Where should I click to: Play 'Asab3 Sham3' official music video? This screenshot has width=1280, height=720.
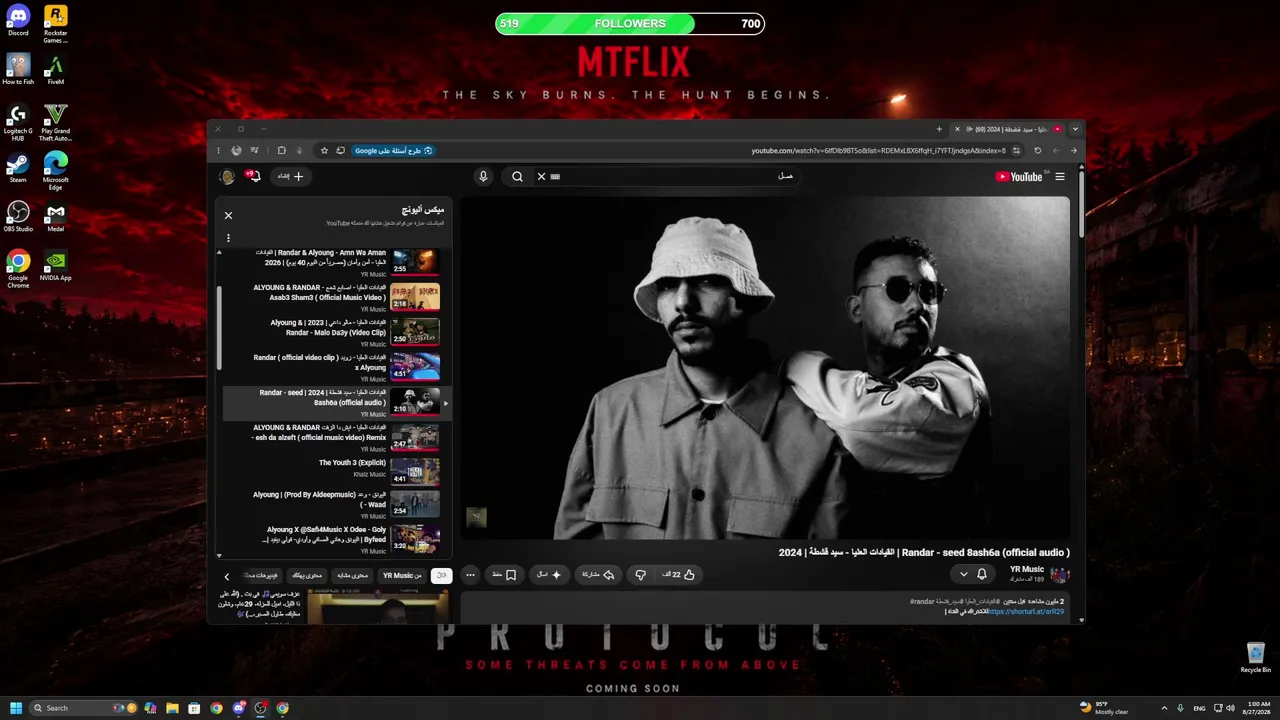click(x=335, y=297)
